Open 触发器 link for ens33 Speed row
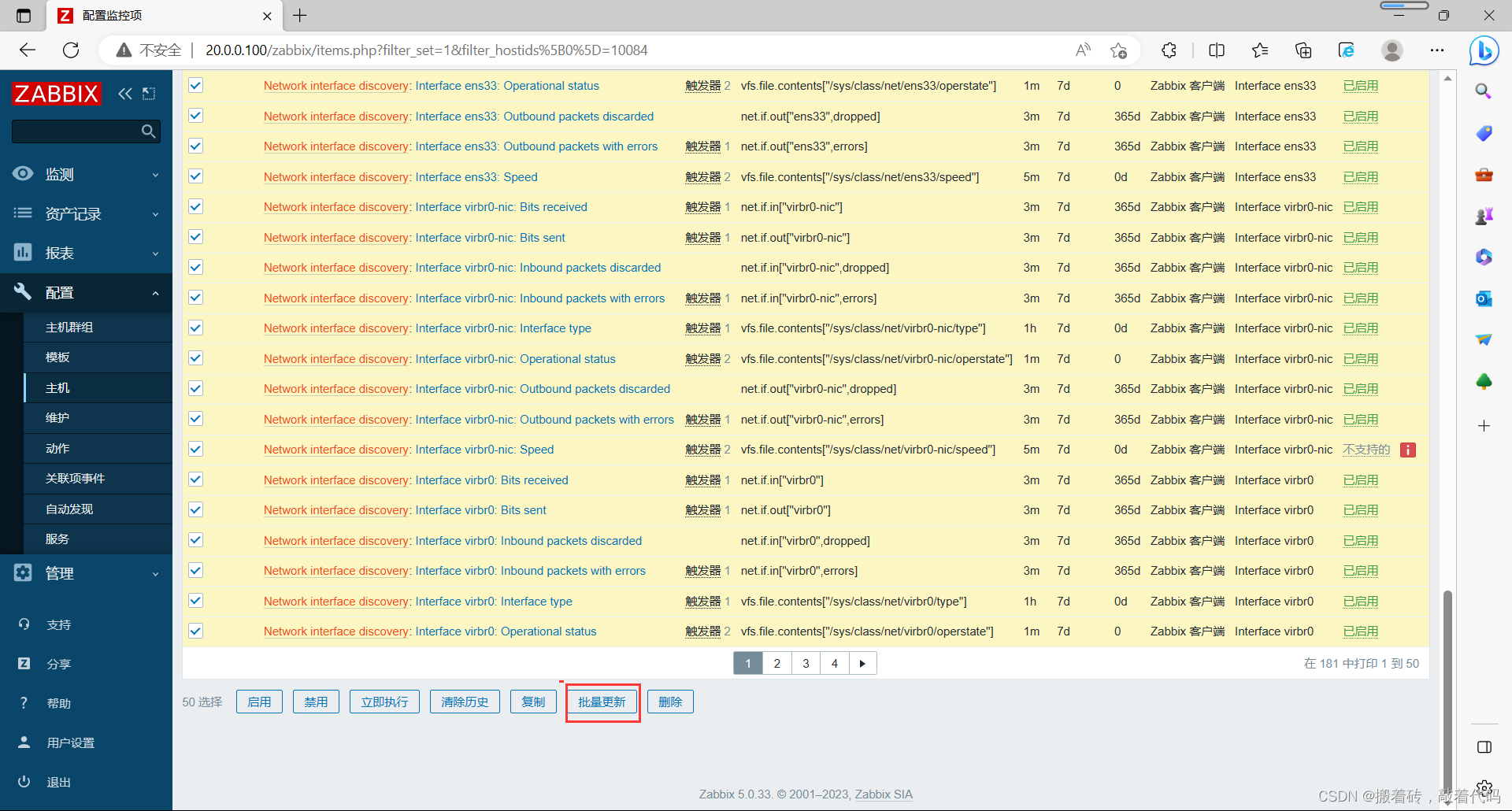 point(703,177)
